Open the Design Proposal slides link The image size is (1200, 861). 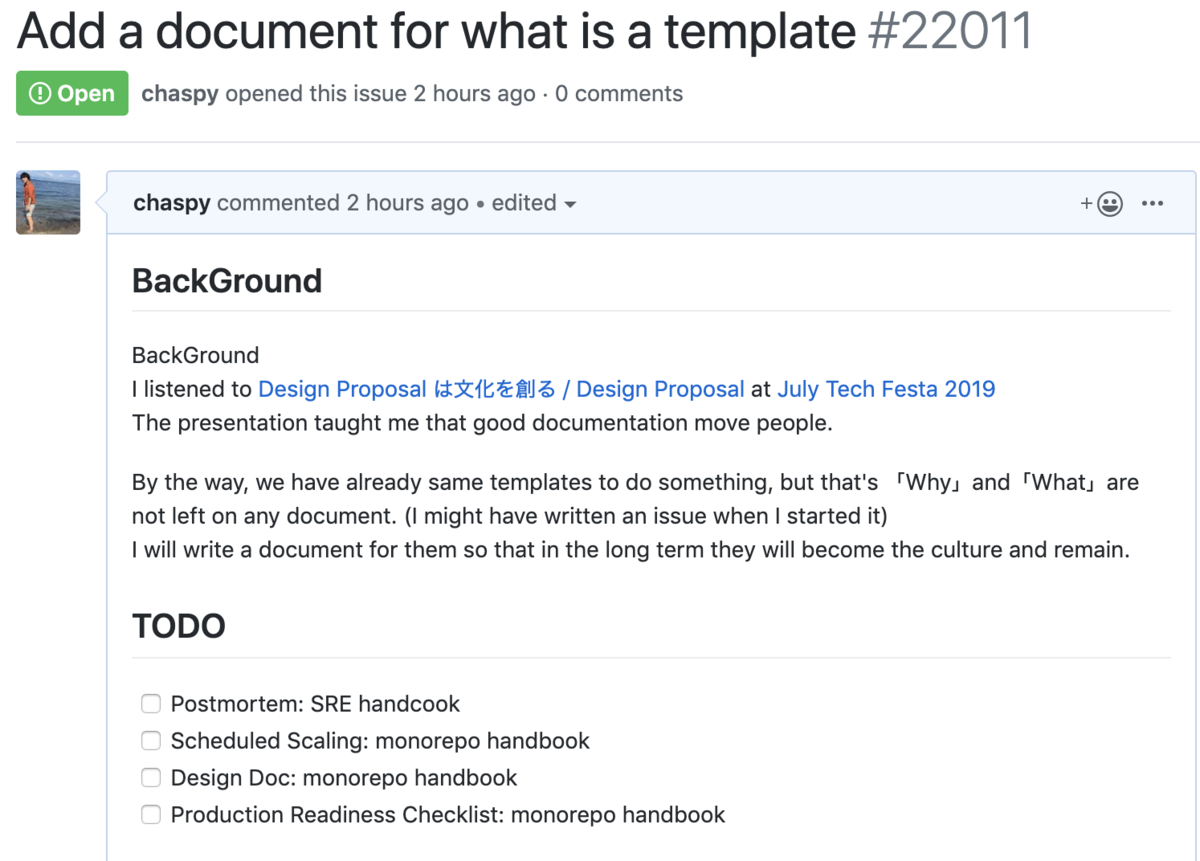click(501, 389)
